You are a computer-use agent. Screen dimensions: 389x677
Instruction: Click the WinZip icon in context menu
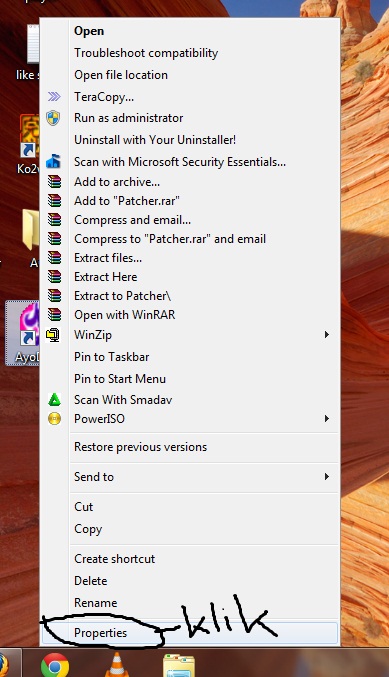[54, 335]
